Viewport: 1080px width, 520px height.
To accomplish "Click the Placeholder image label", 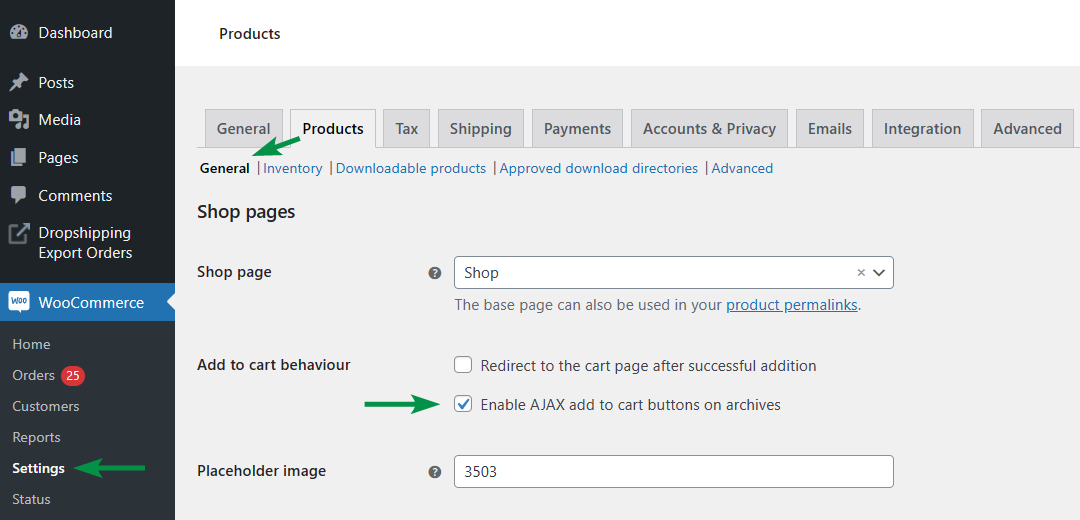I will (262, 471).
